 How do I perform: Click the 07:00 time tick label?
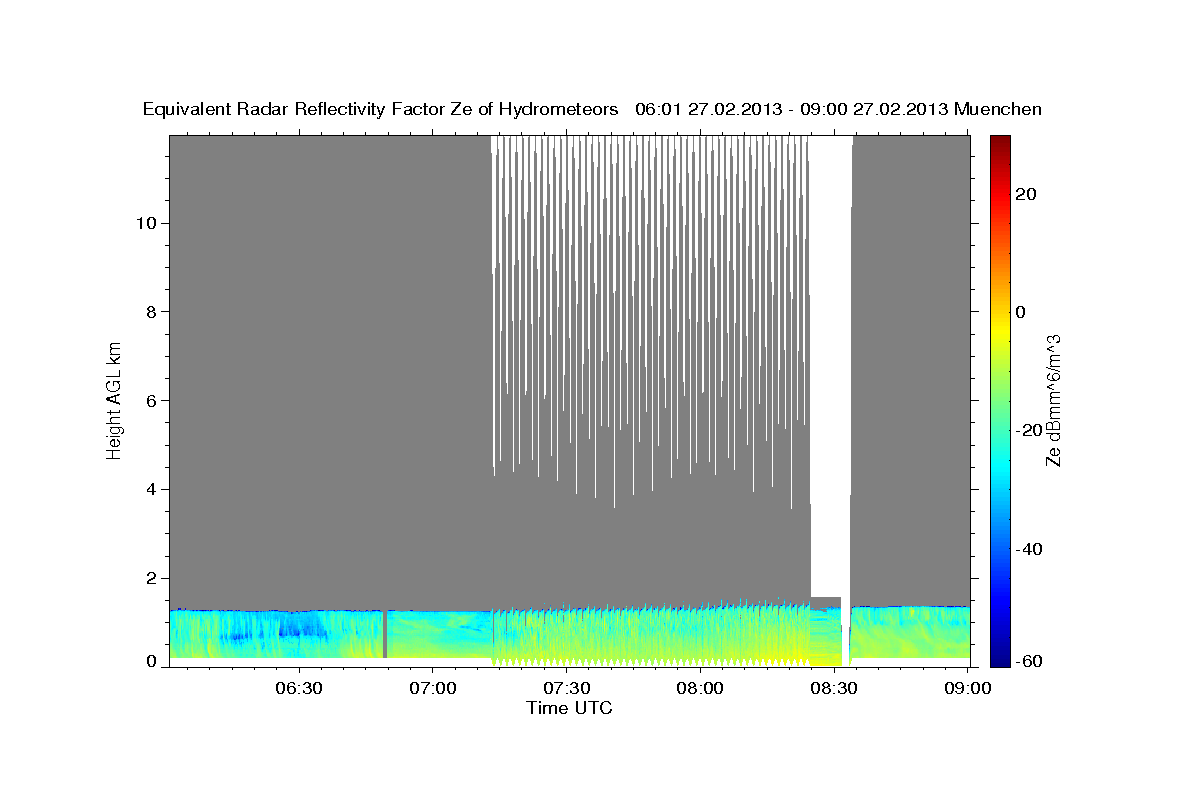pos(432,688)
